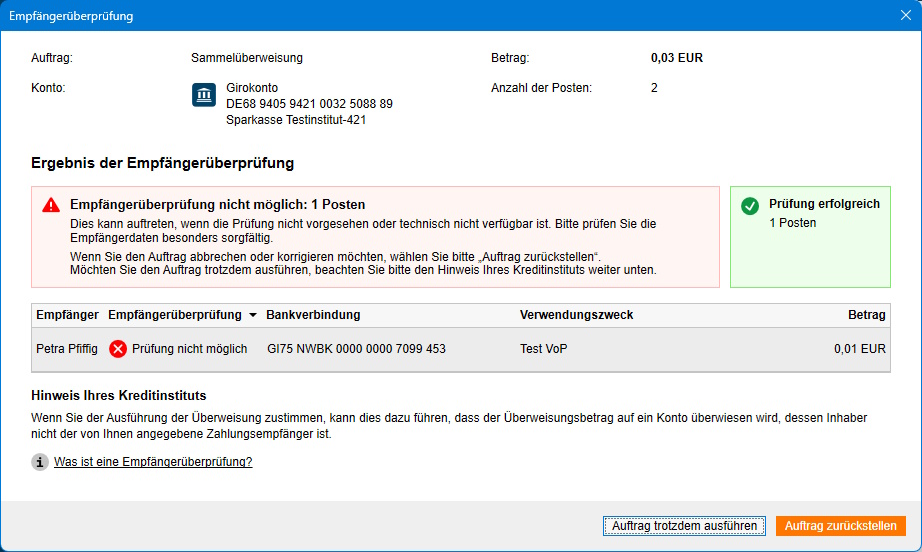Click the IBAN GI75 NWBK cell
922x552 pixels.
[356, 349]
